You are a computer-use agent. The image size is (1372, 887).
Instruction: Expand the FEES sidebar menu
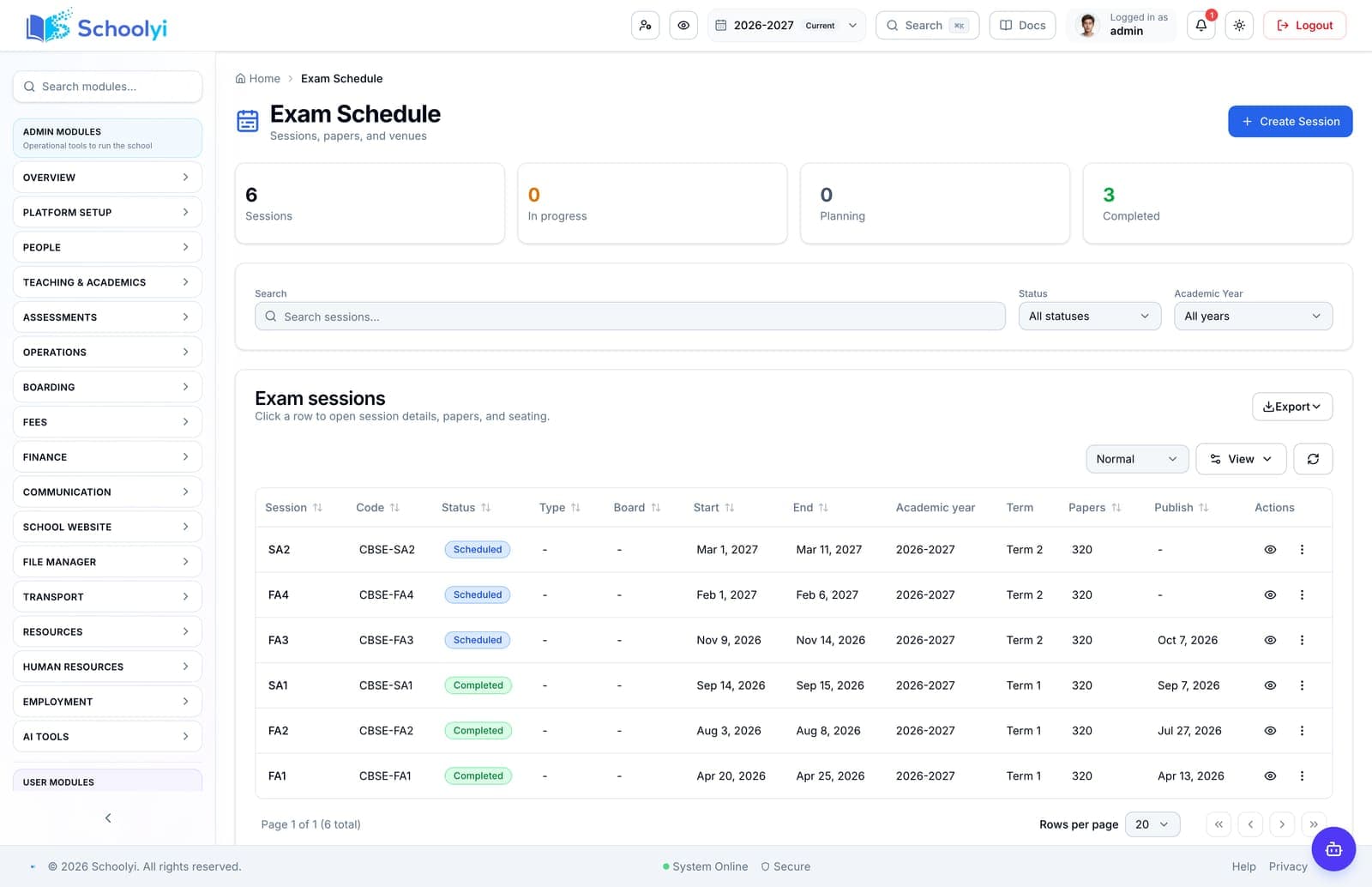(107, 422)
